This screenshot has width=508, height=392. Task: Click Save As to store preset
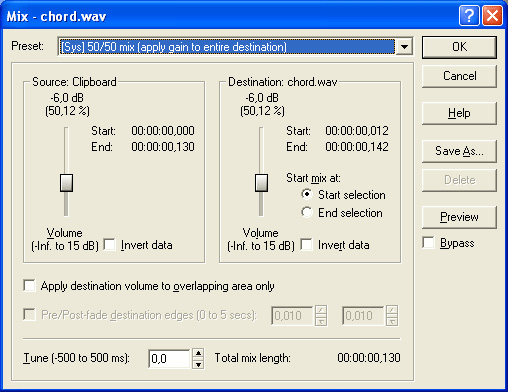point(459,151)
